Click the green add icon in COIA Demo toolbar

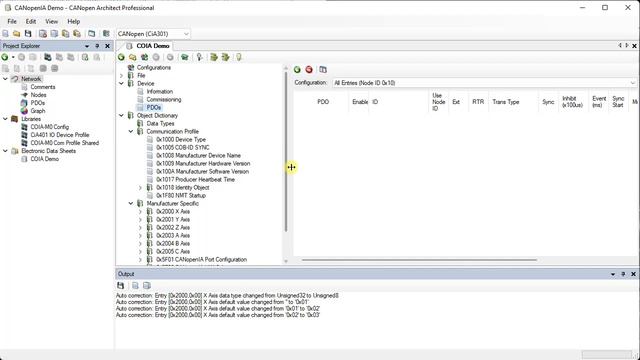pos(121,57)
